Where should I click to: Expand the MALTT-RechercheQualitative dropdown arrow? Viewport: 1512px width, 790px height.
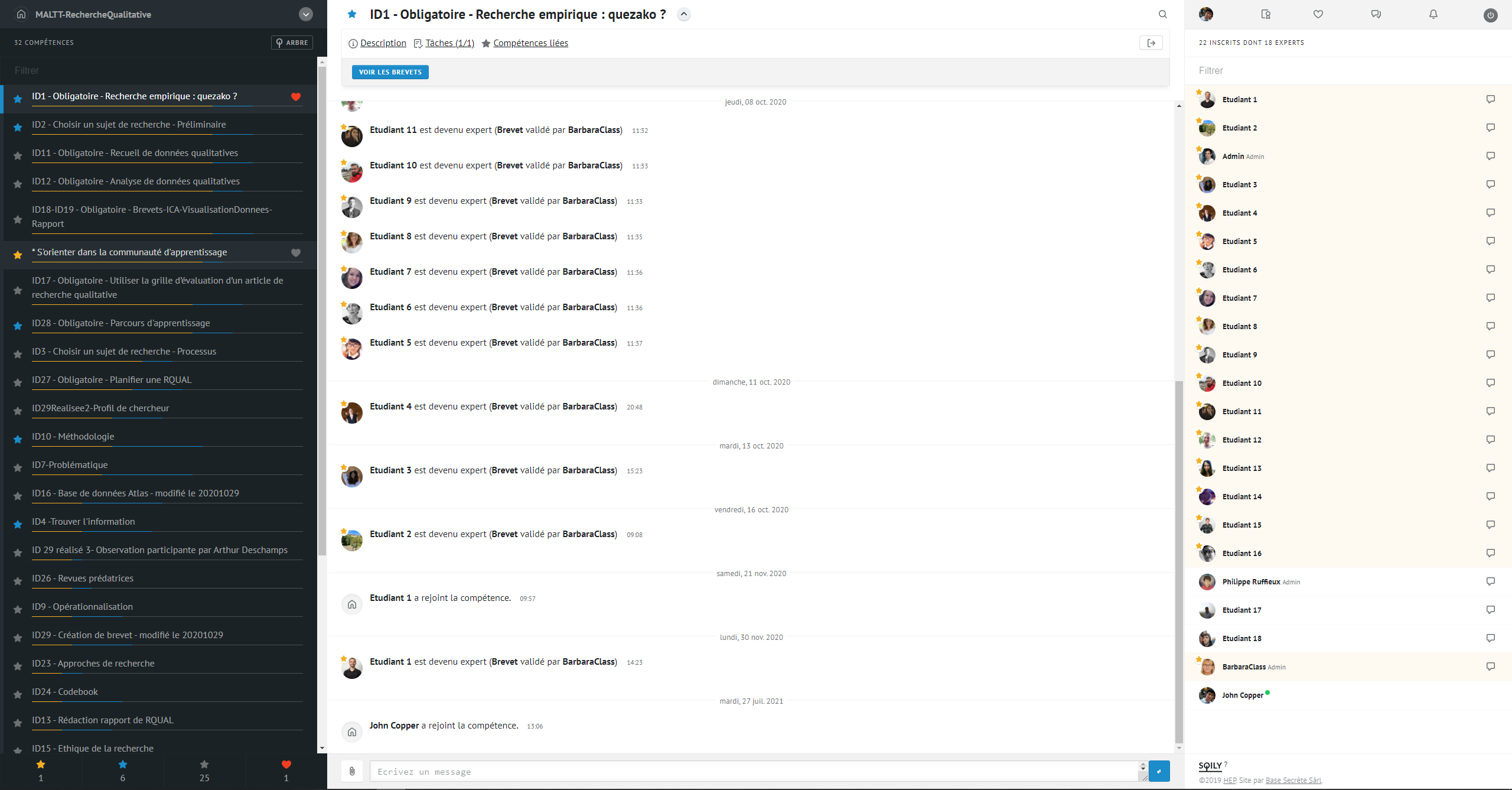click(x=305, y=15)
